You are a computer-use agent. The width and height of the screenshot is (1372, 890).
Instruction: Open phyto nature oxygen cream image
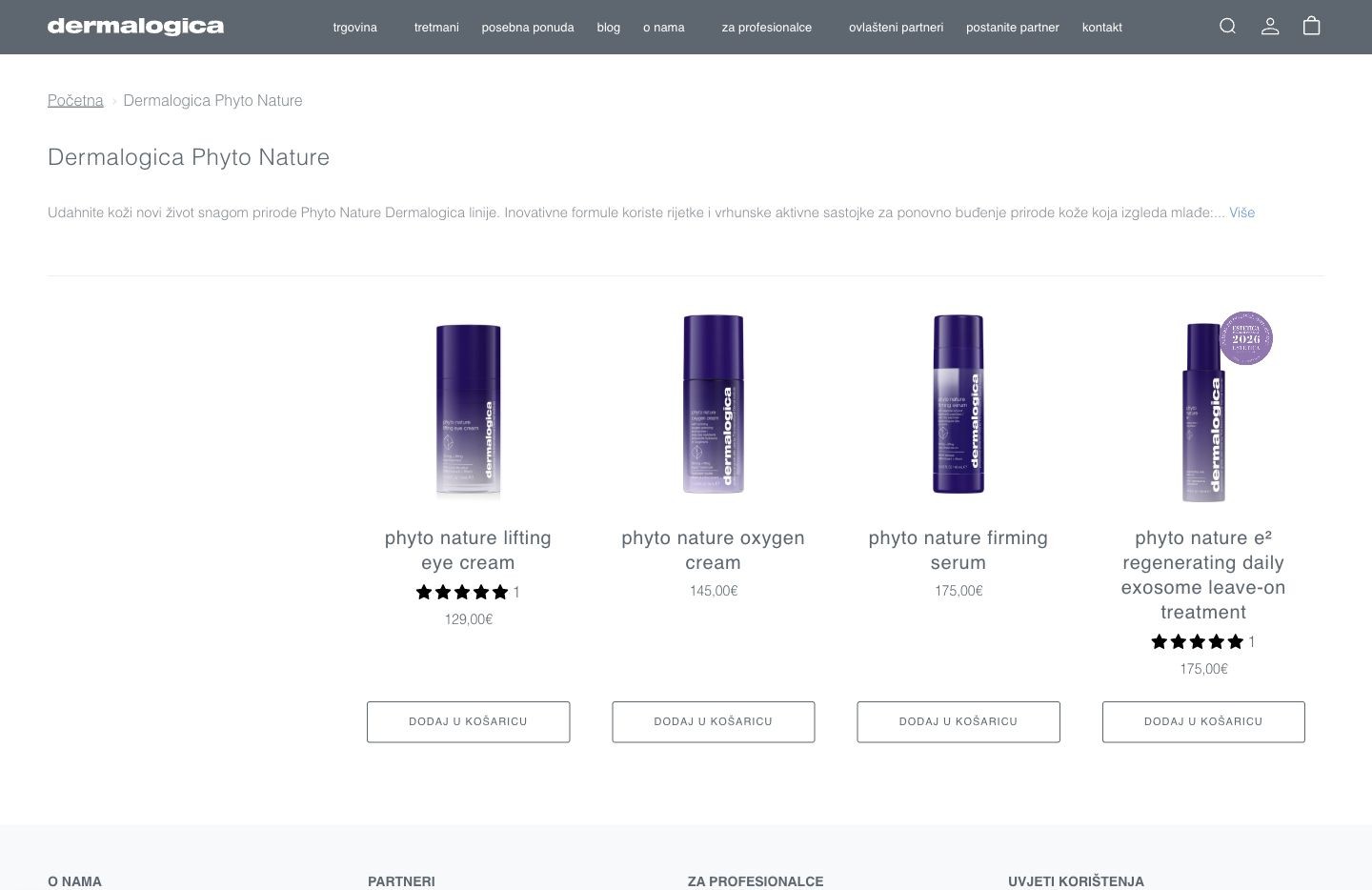(714, 404)
